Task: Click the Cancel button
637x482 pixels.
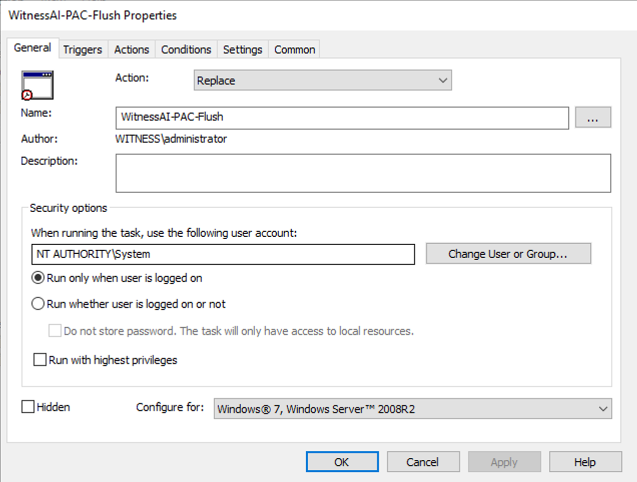Action: coord(420,462)
